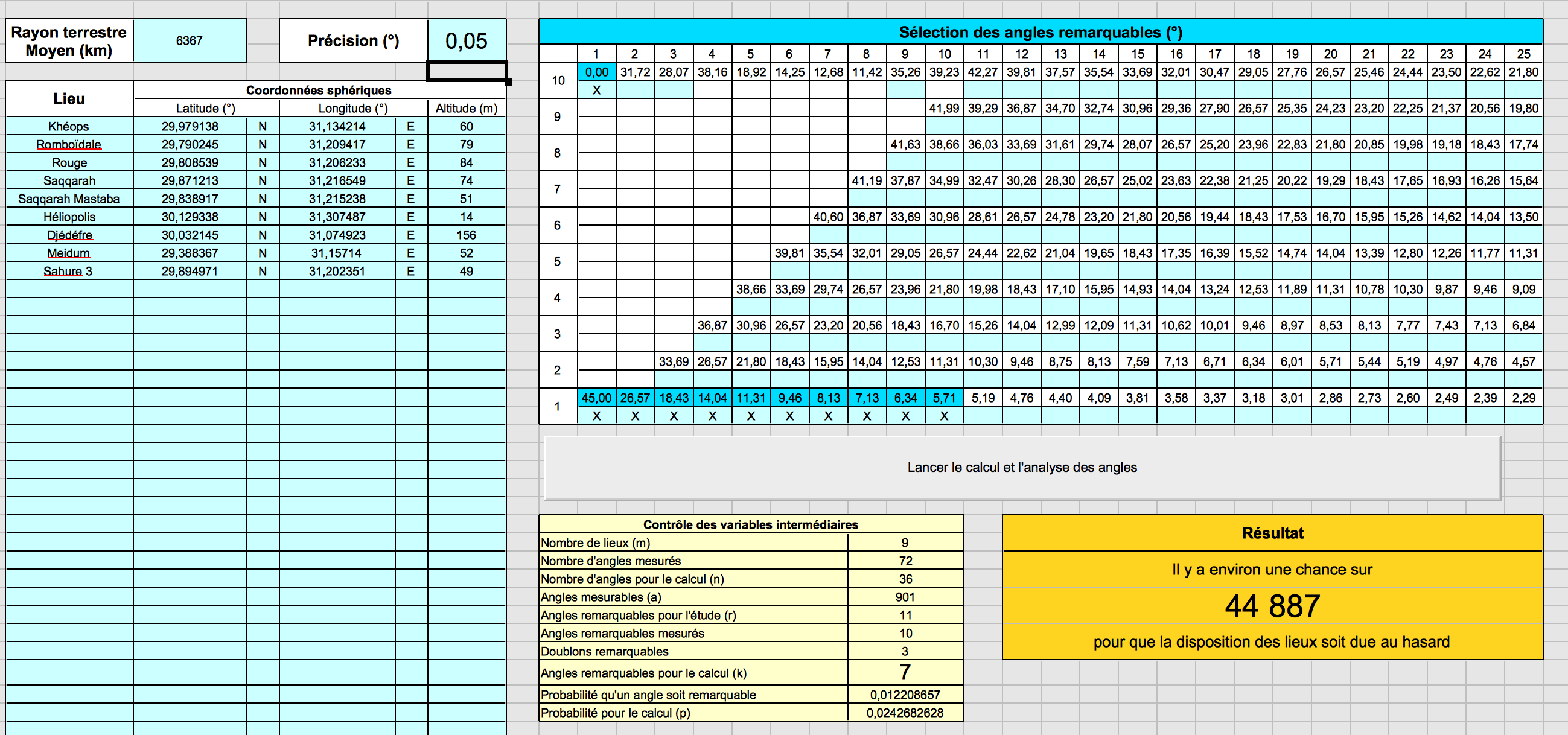Click Contrôle des variables intermédiaires header
Viewport: 1568px width, 735px height.
(751, 524)
